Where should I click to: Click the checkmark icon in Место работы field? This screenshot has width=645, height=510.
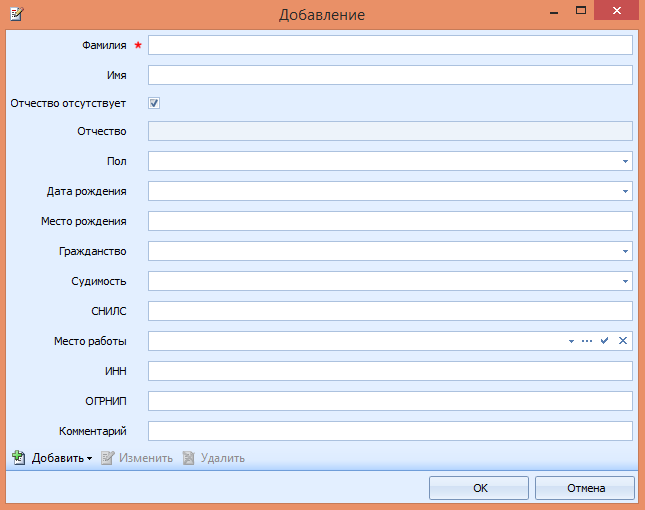604,341
